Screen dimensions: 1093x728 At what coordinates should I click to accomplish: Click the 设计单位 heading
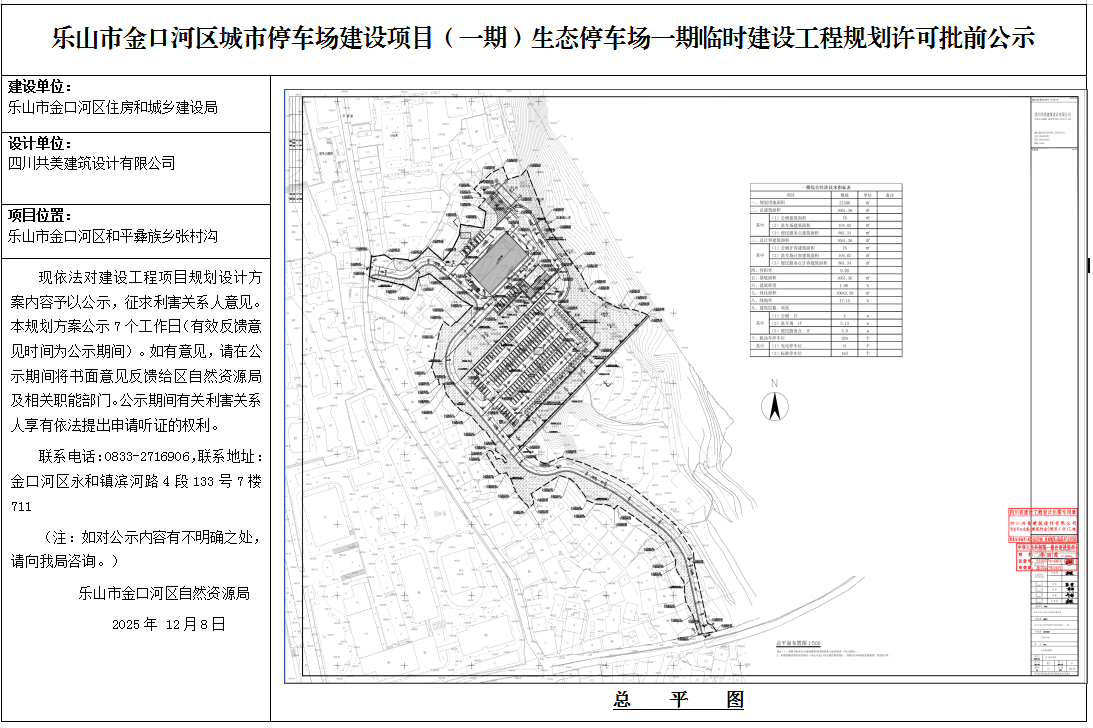pyautogui.click(x=41, y=143)
